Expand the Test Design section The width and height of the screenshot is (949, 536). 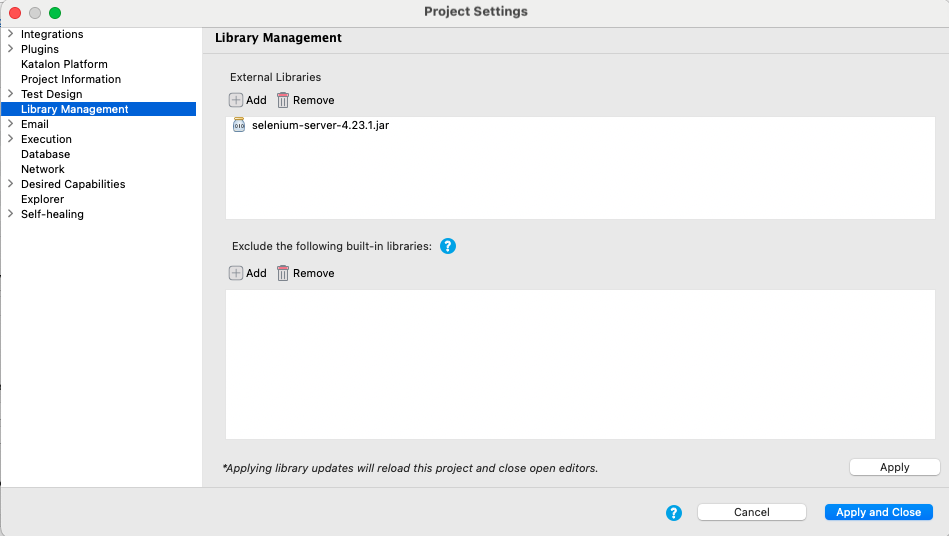point(10,94)
